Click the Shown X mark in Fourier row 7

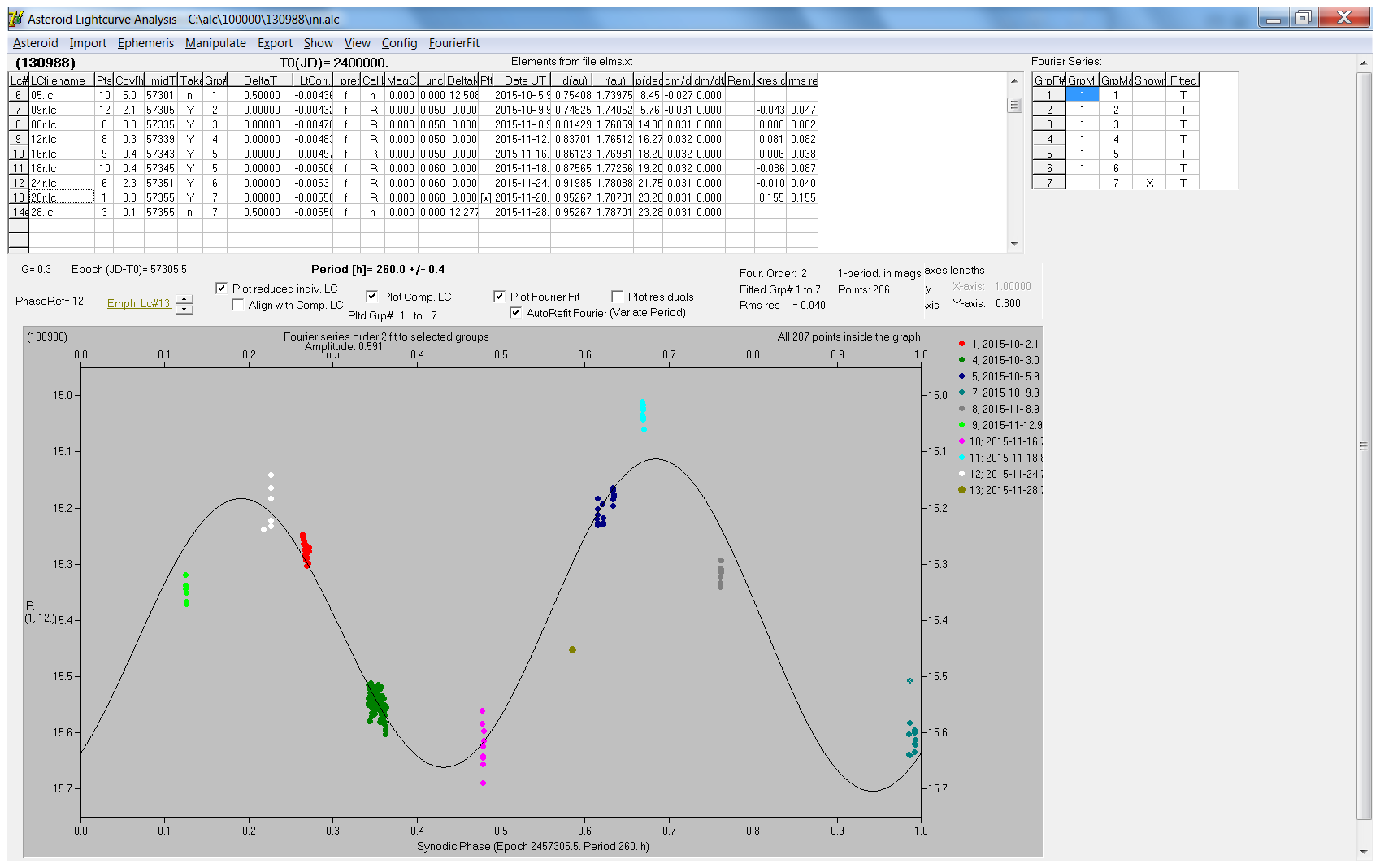pos(1149,183)
